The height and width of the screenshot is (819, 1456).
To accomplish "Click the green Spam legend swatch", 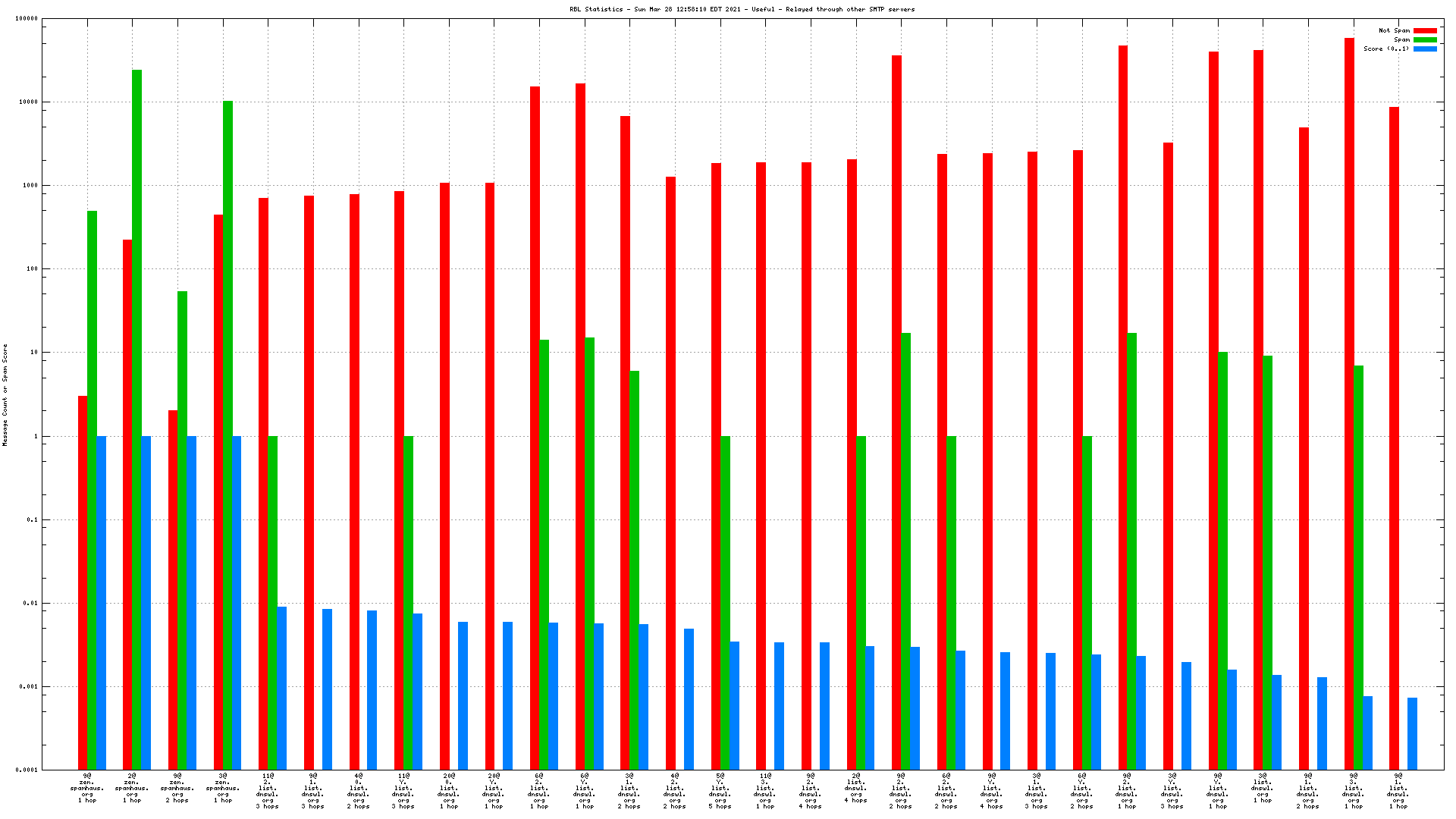I will click(1425, 40).
